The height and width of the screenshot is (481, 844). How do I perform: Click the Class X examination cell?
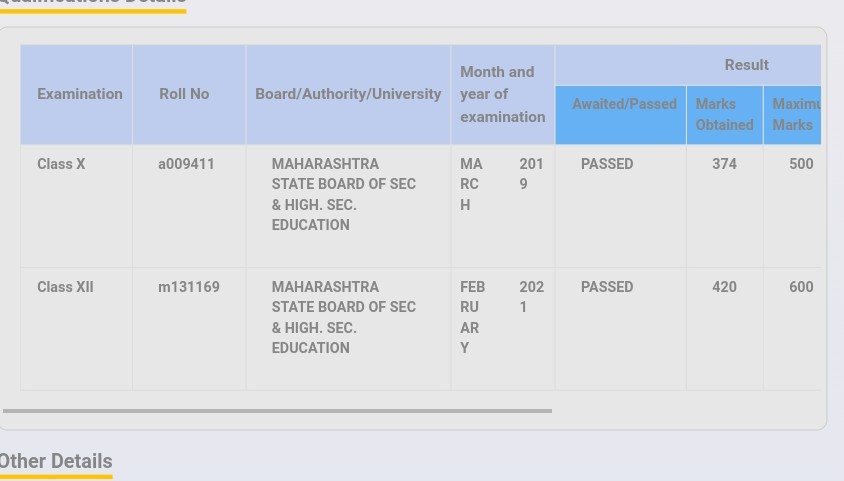point(61,164)
